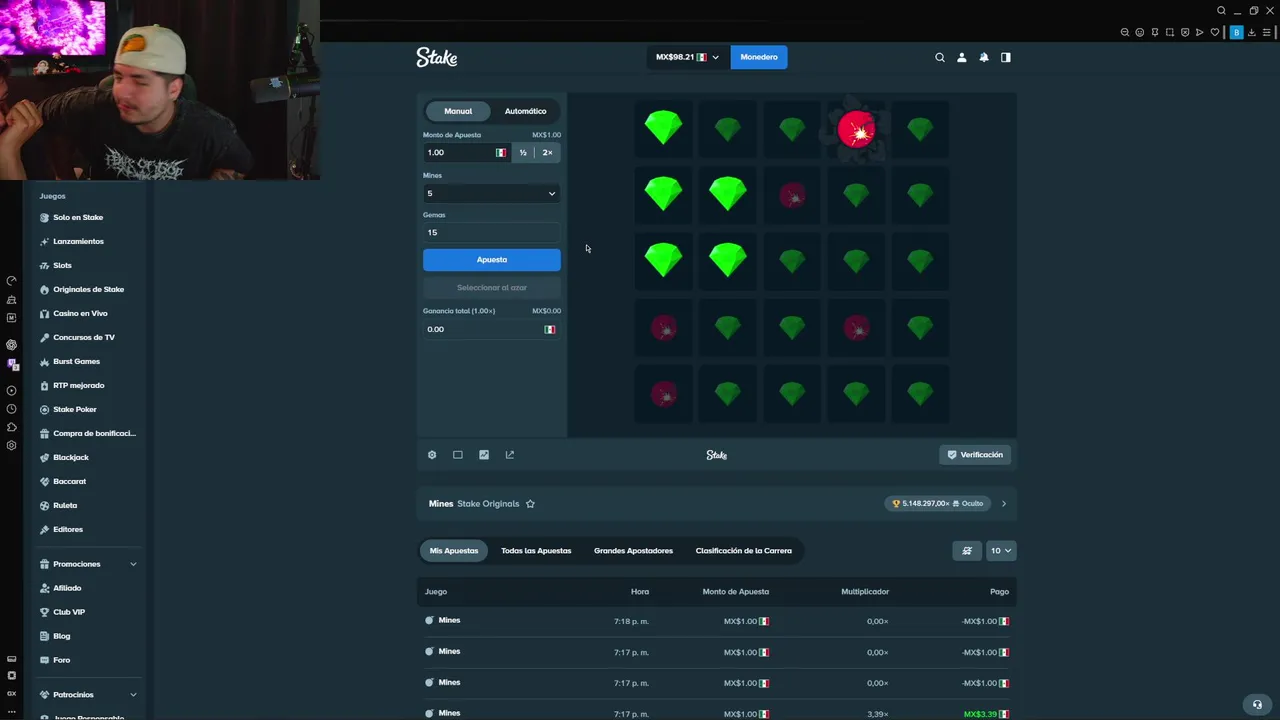
Task: Switch to Automático betting mode
Action: pyautogui.click(x=525, y=111)
